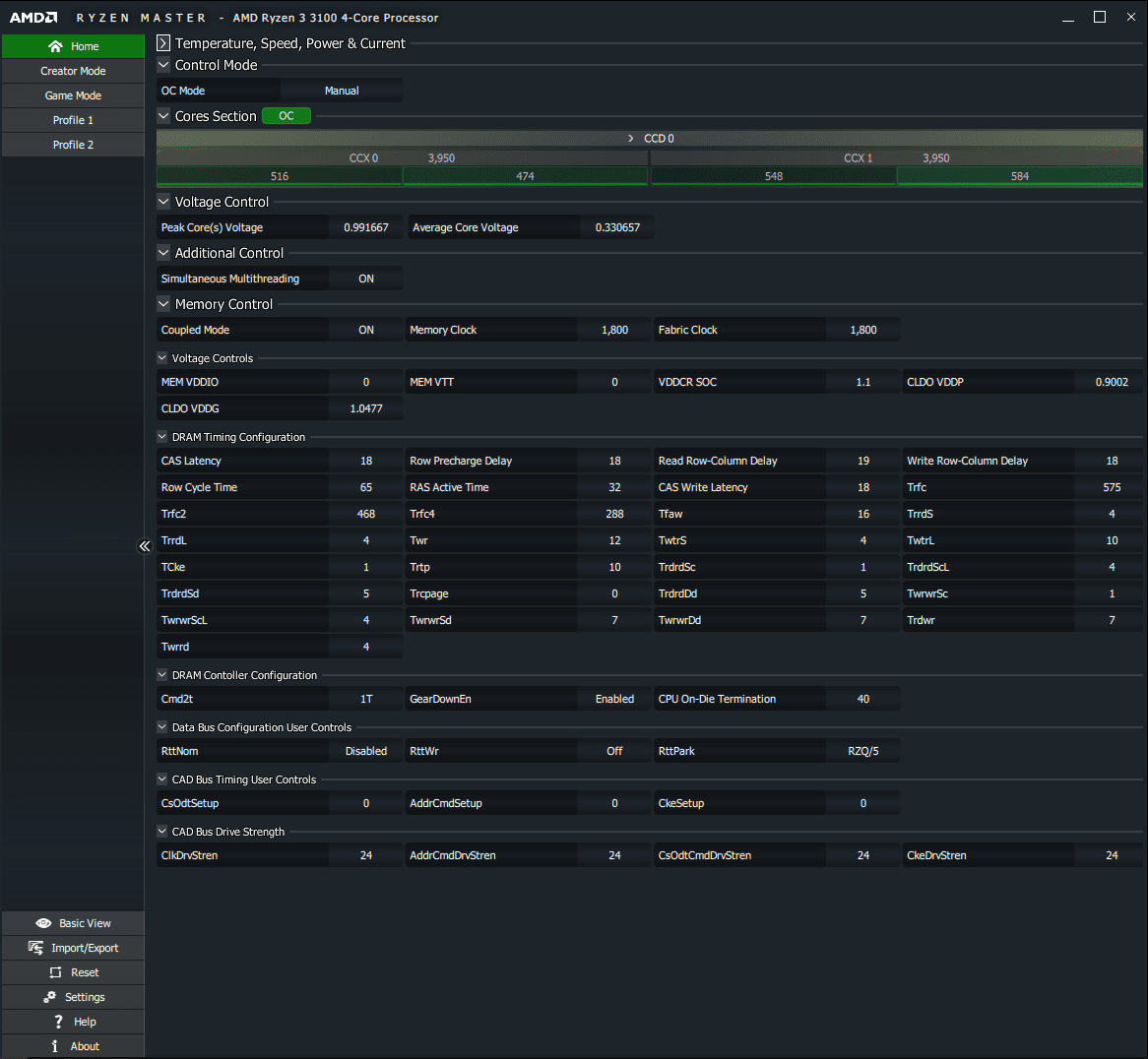Collapse the Cores Section chevron
The image size is (1148, 1059).
tap(163, 115)
